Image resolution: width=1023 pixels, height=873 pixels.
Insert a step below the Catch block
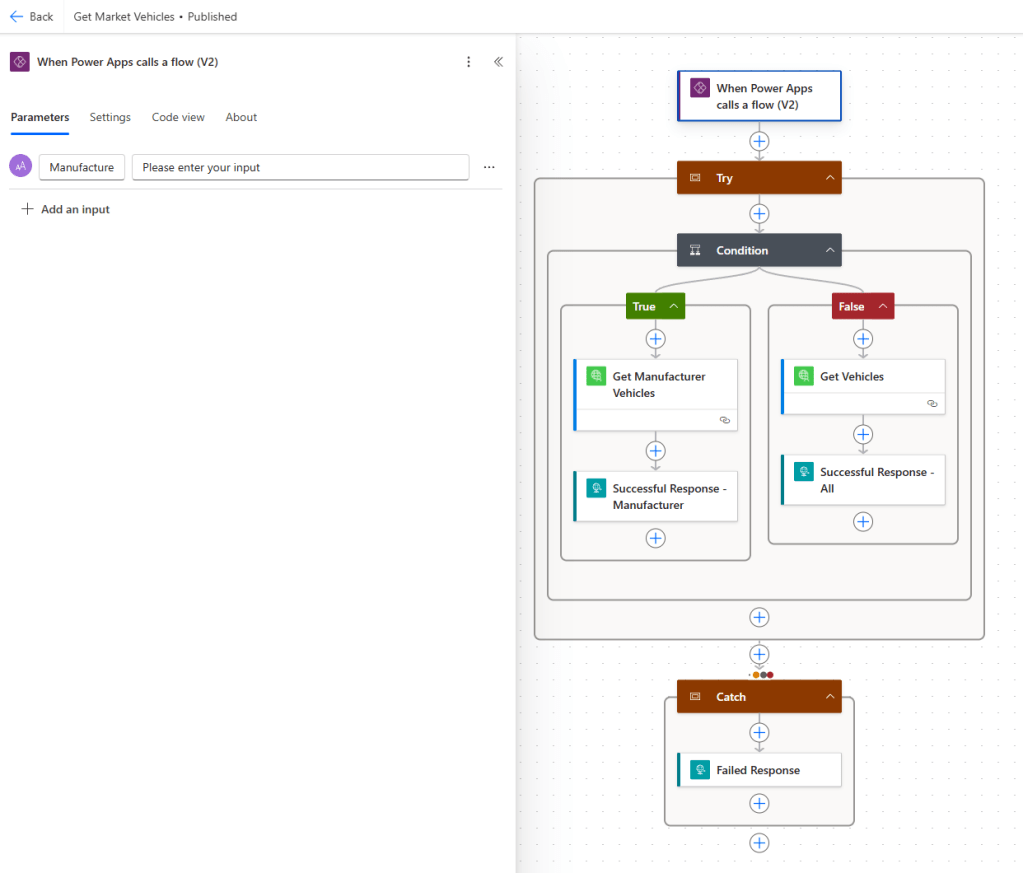(x=759, y=843)
